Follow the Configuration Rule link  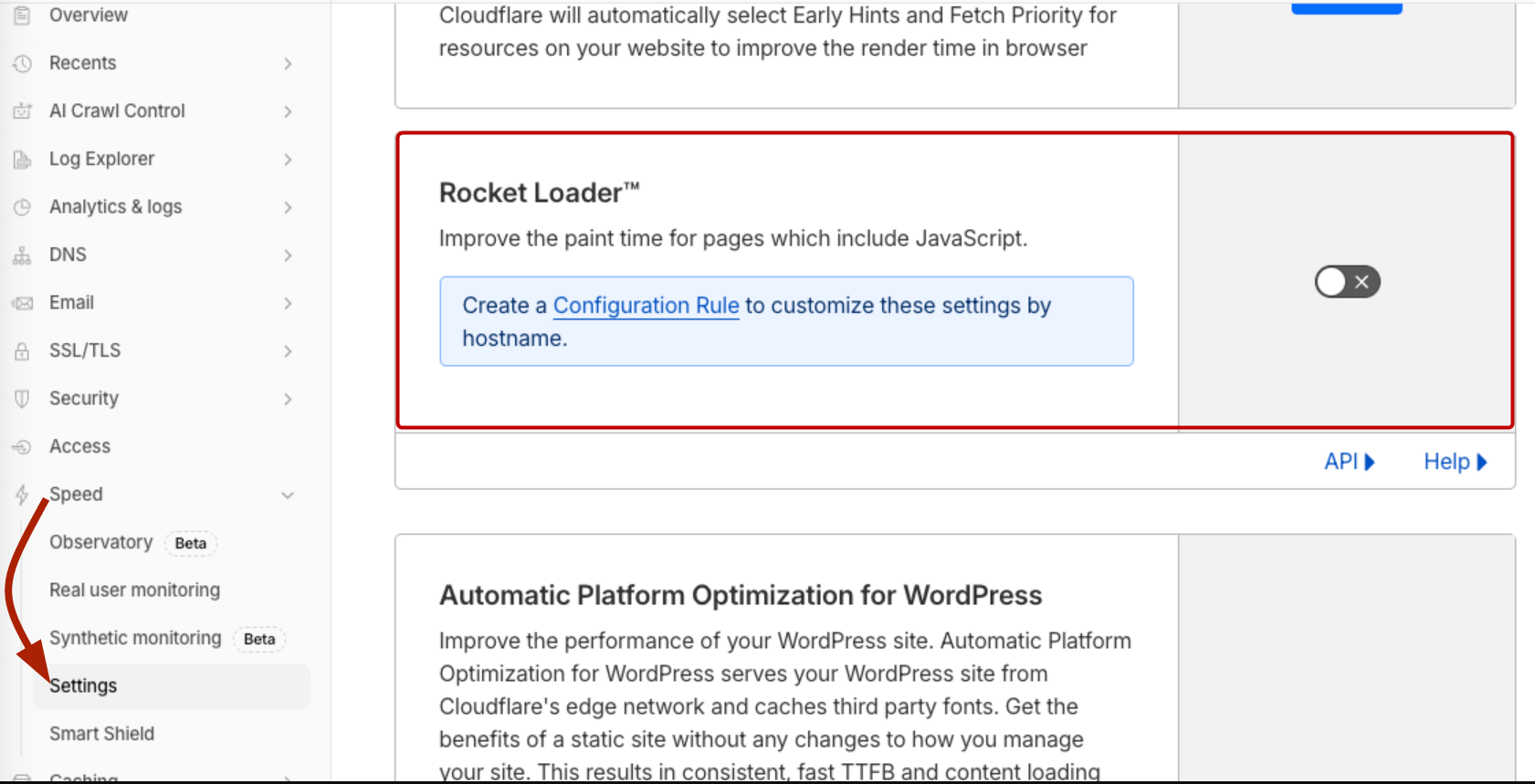pyautogui.click(x=646, y=306)
